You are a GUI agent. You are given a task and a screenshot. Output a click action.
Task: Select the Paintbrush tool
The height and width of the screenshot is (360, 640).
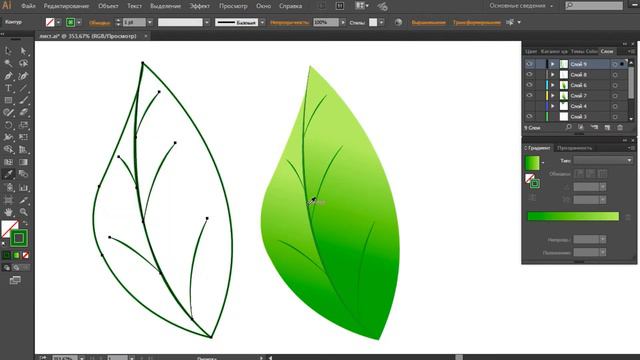tap(23, 100)
